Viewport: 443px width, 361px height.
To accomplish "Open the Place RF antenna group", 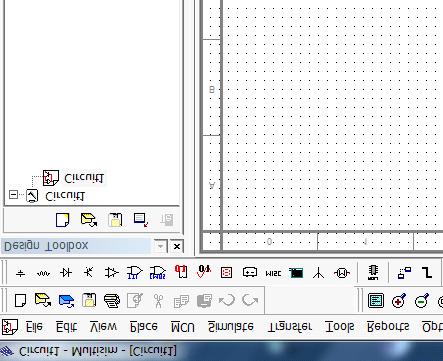I will coord(319,273).
